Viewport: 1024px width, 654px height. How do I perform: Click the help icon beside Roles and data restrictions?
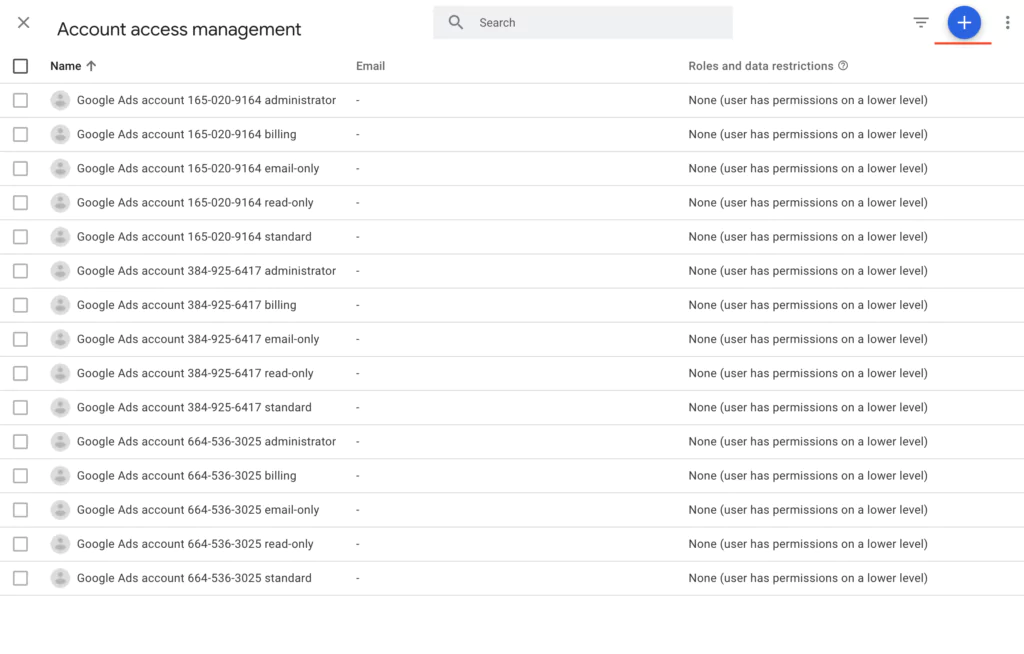843,66
